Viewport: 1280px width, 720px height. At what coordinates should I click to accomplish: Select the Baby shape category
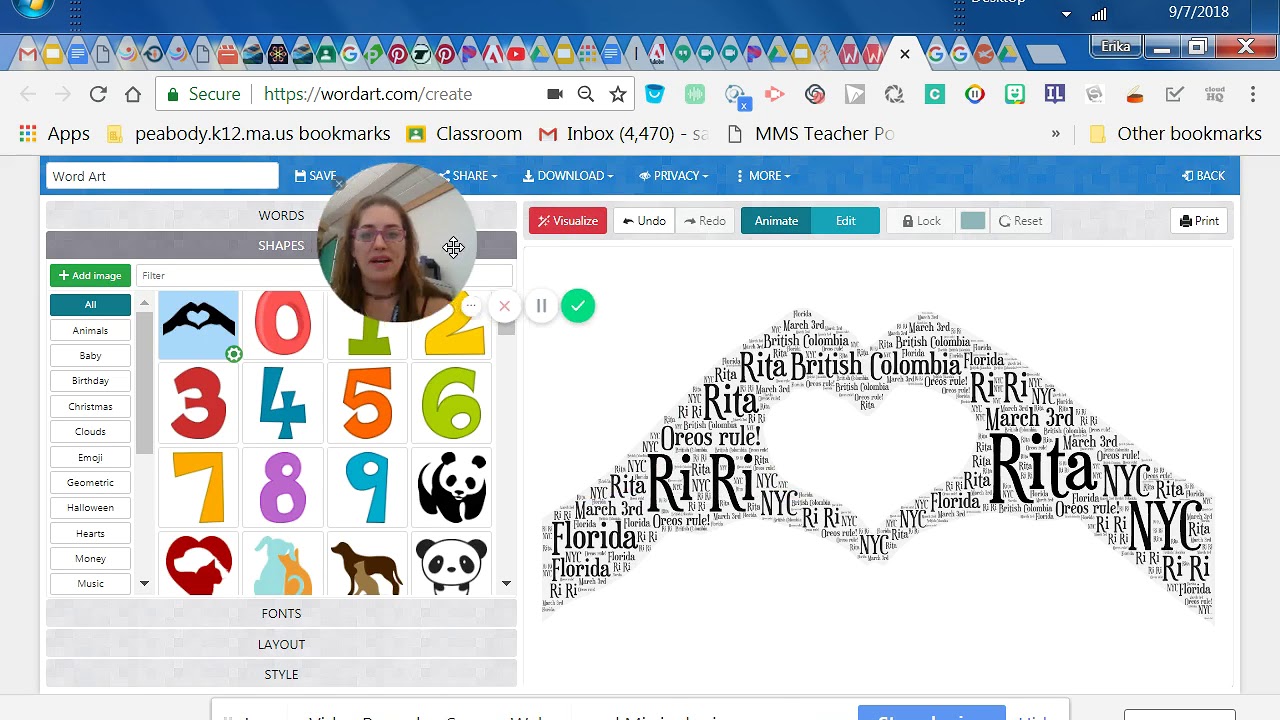pos(90,355)
